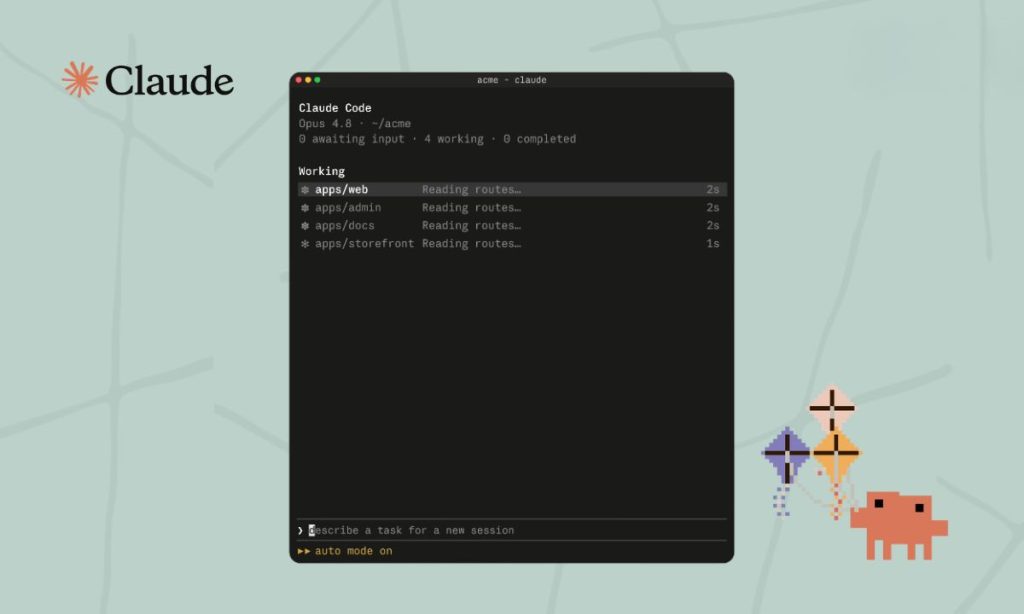The image size is (1024, 614).
Task: Click the orange pixel kite
Action: [x=837, y=453]
